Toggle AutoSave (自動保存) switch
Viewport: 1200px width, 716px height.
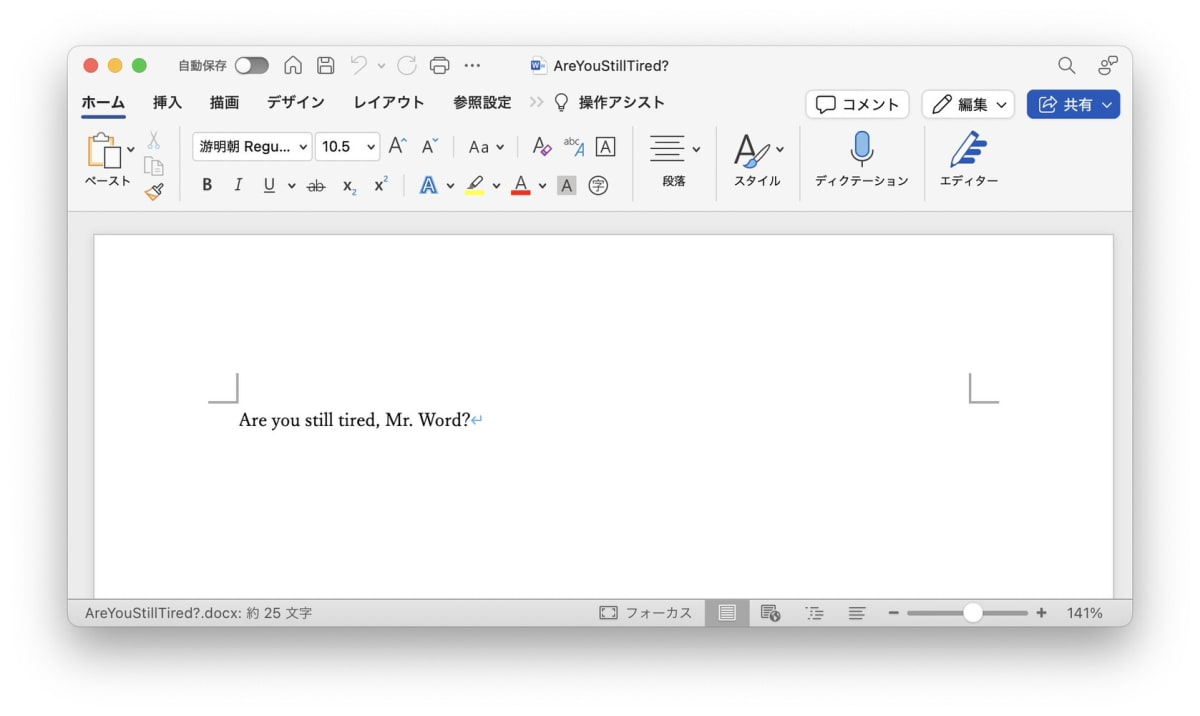coord(252,65)
